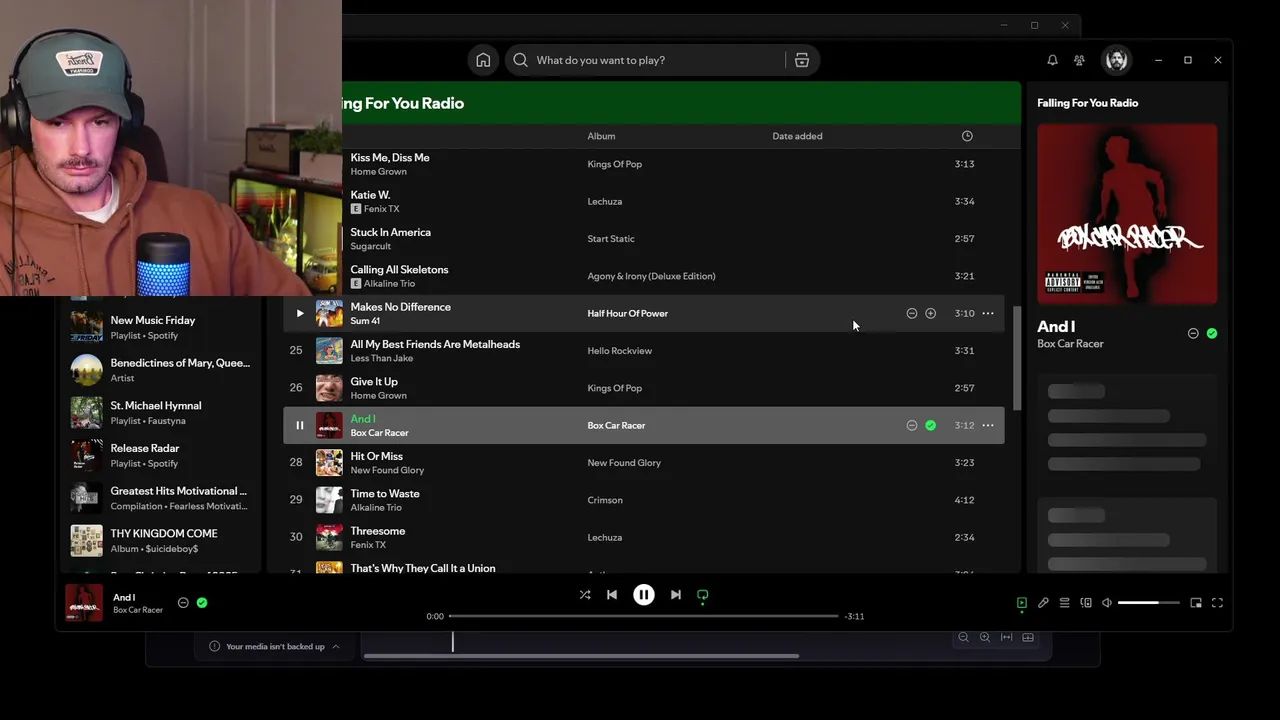Click the search magnifier icon
1280x720 pixels.
(x=520, y=60)
